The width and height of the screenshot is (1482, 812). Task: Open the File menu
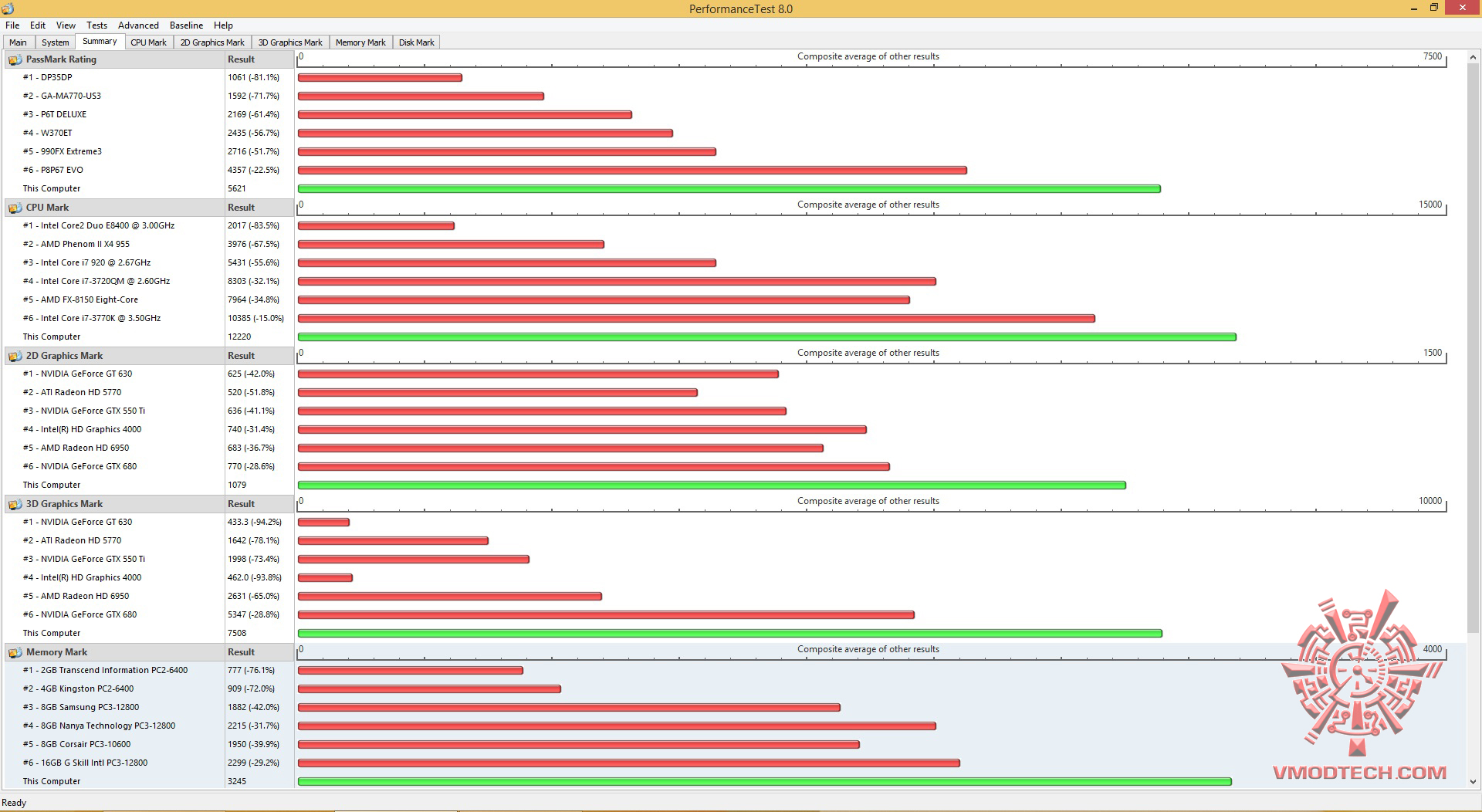(12, 25)
